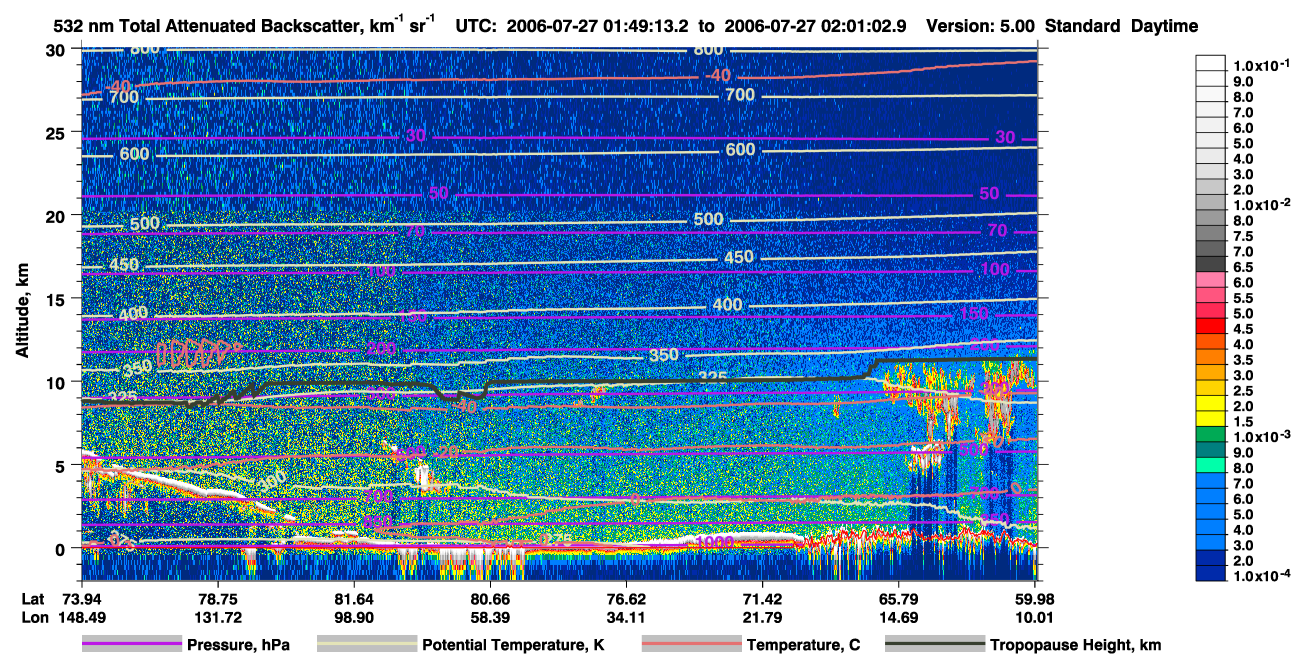The height and width of the screenshot is (667, 1300).
Task: Click latitude value 81.64
Action: [x=354, y=599]
